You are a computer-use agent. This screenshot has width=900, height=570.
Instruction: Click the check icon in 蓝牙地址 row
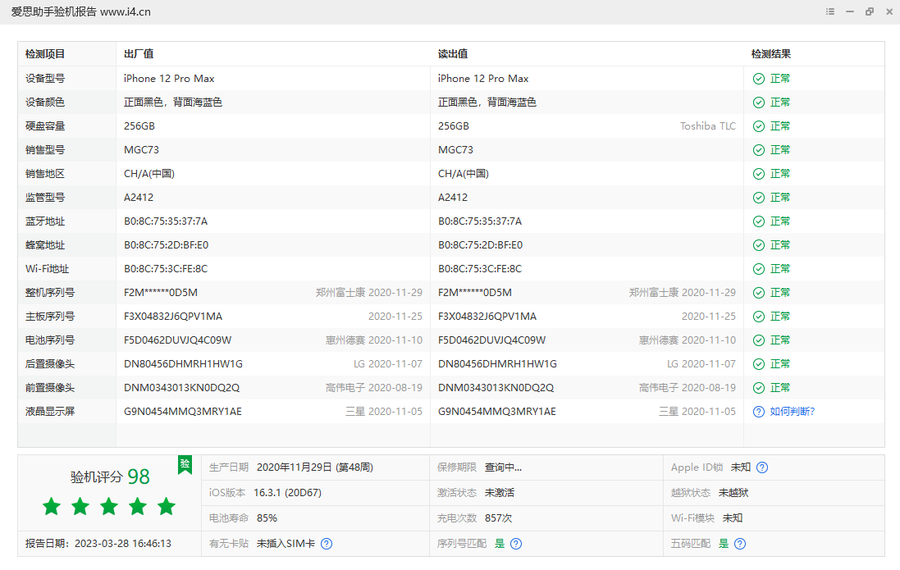click(759, 222)
